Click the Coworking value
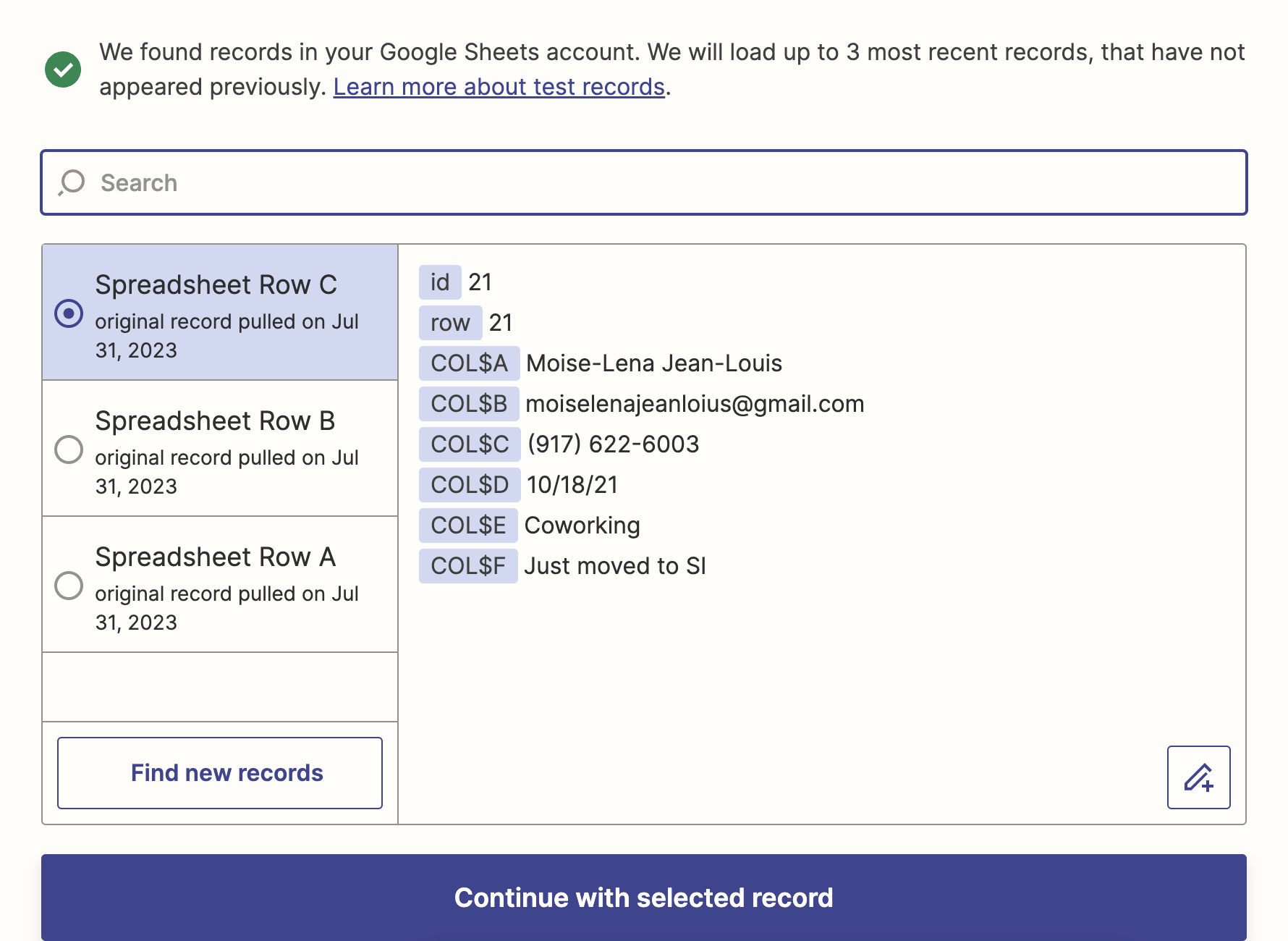1288x941 pixels. coord(582,526)
